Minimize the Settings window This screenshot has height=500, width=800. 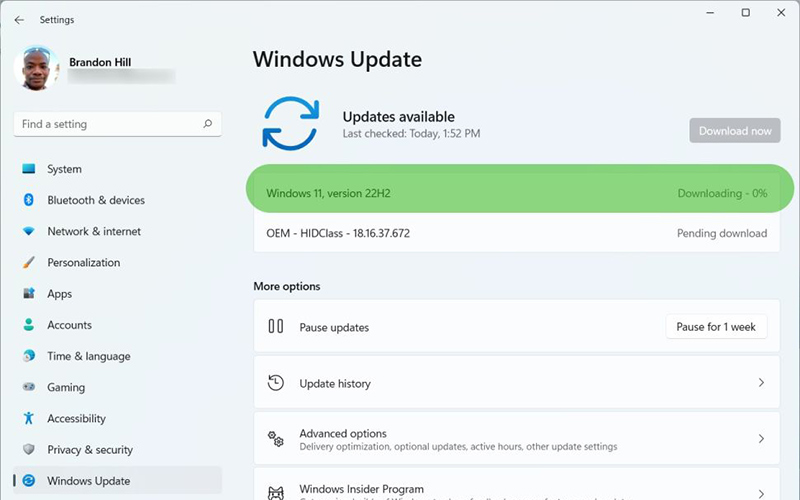(x=710, y=12)
